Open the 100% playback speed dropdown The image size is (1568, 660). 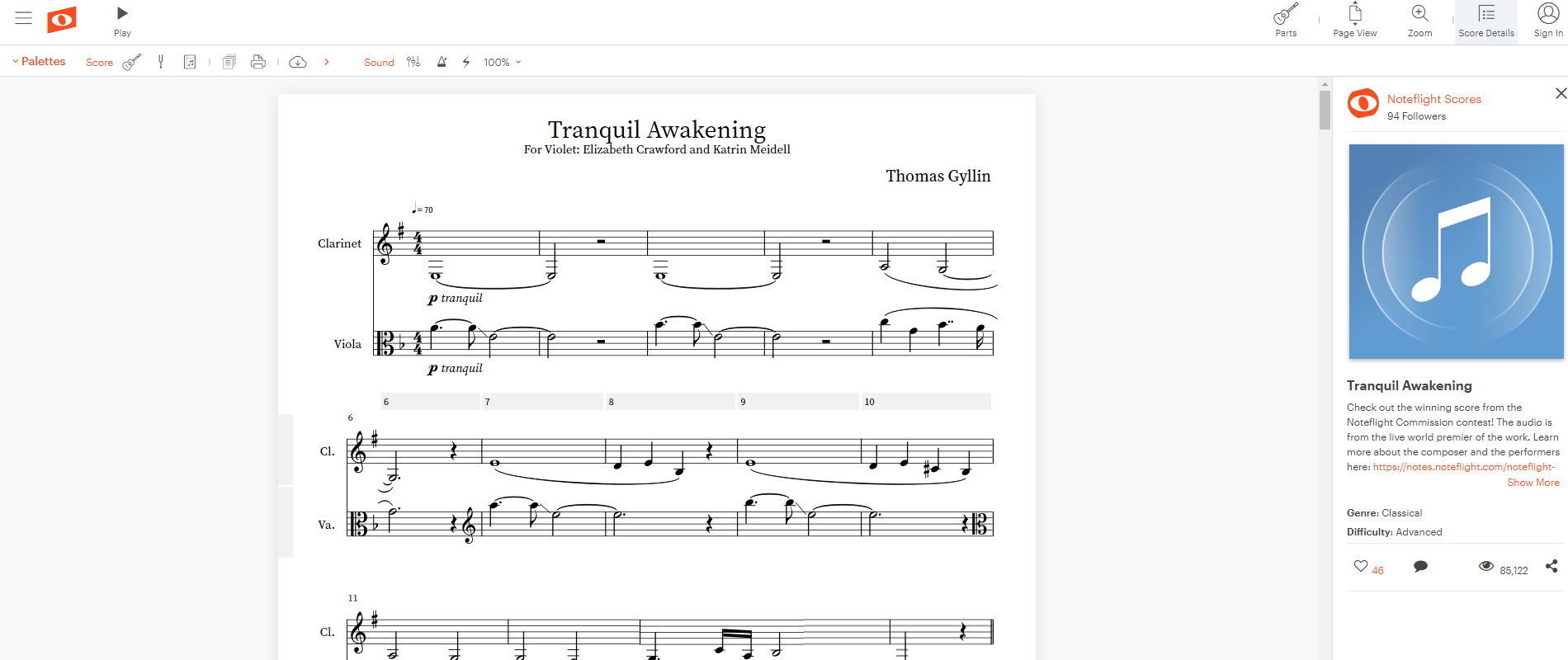click(x=502, y=63)
